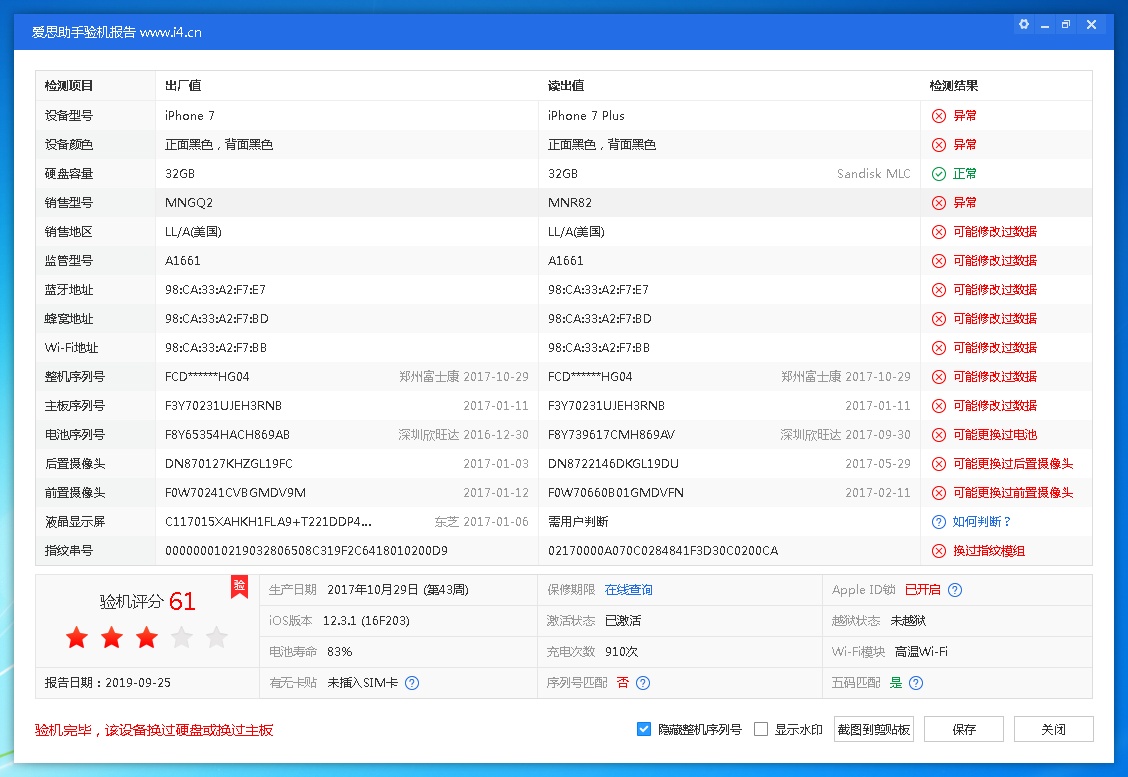Click the red X icon in the Wi-Fi地址 row
The height and width of the screenshot is (777, 1128).
click(939, 347)
